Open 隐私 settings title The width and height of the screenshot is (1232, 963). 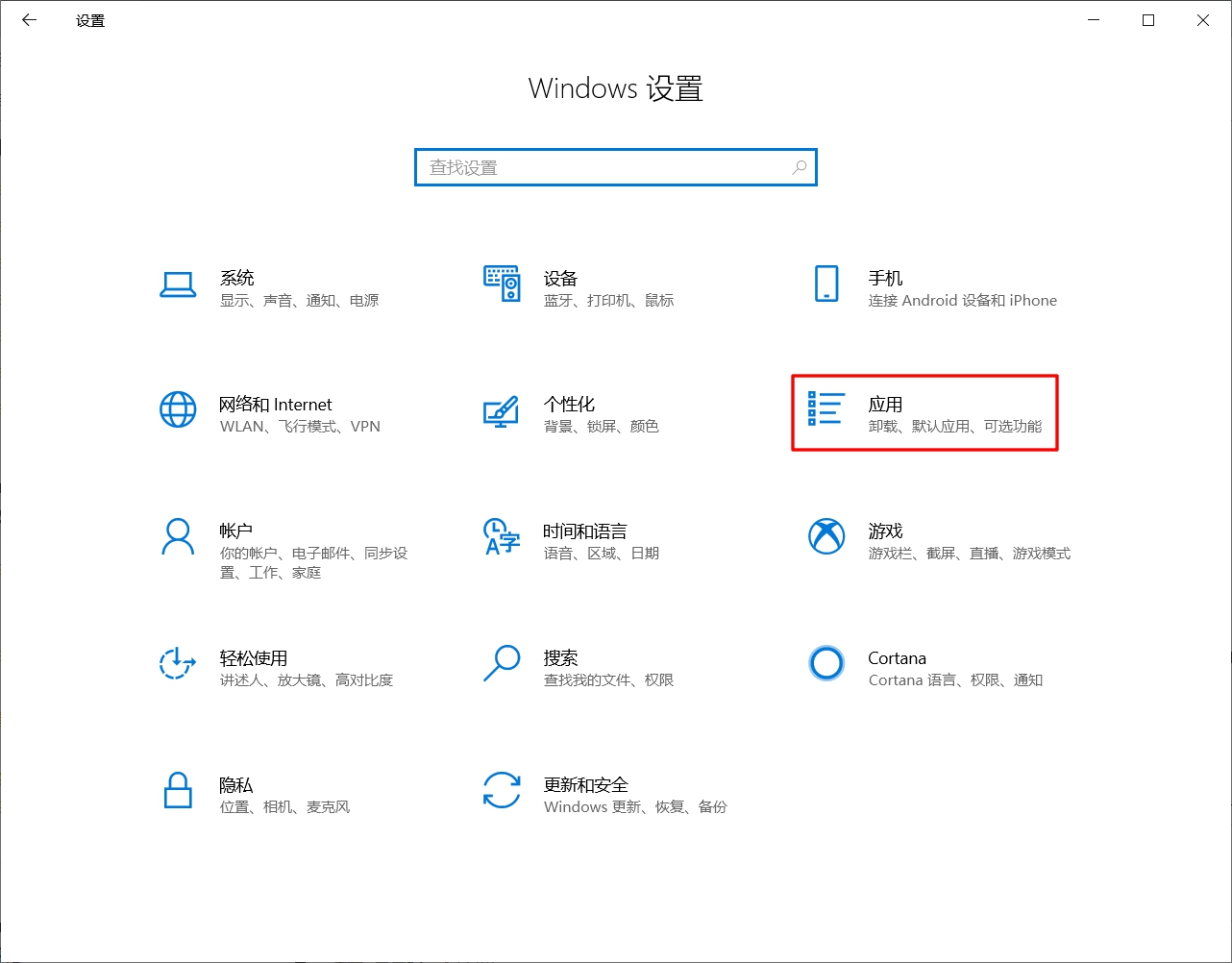pos(236,785)
